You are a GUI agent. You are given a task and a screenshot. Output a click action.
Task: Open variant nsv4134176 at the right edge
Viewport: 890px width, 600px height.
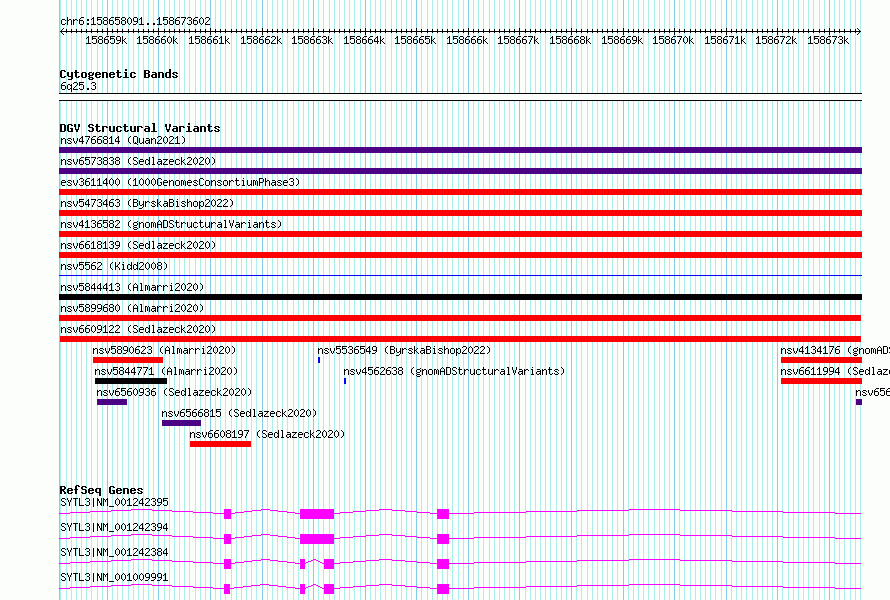pyautogui.click(x=821, y=360)
